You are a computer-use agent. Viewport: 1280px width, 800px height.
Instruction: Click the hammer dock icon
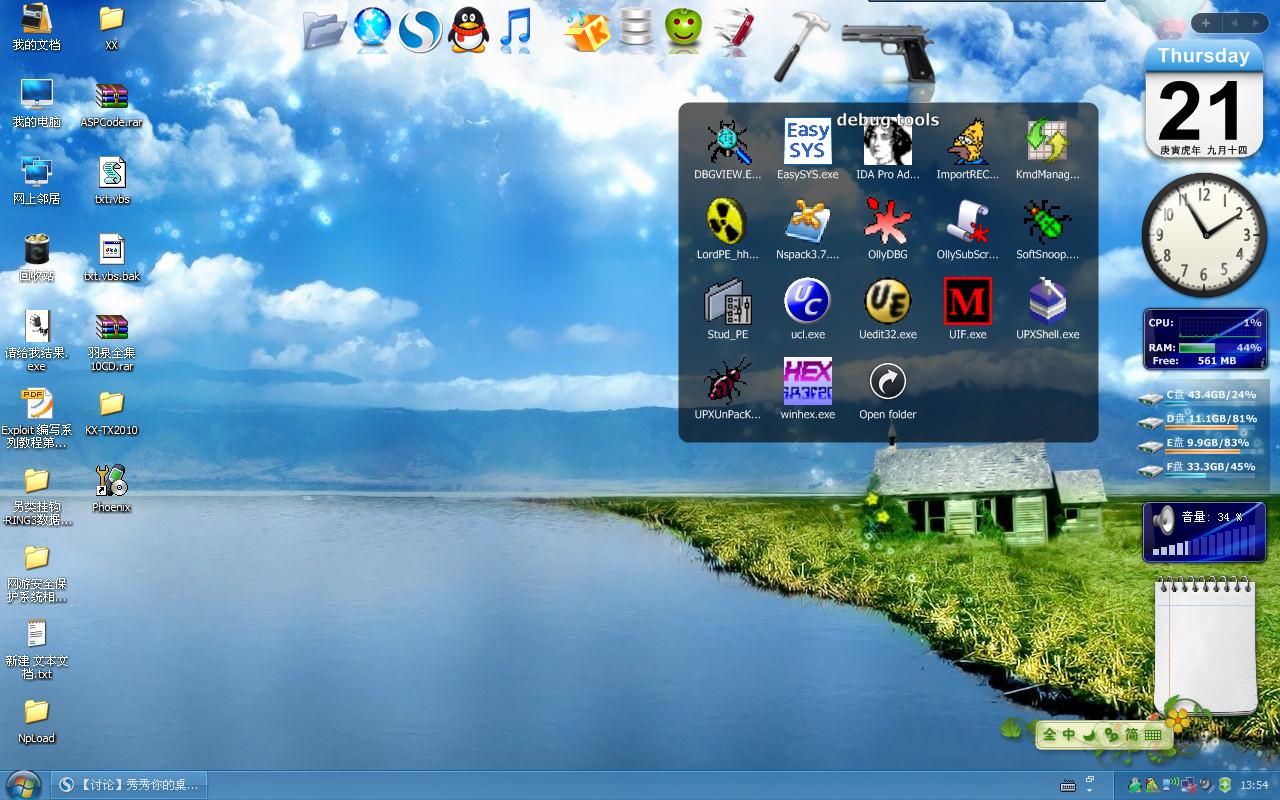(801, 45)
